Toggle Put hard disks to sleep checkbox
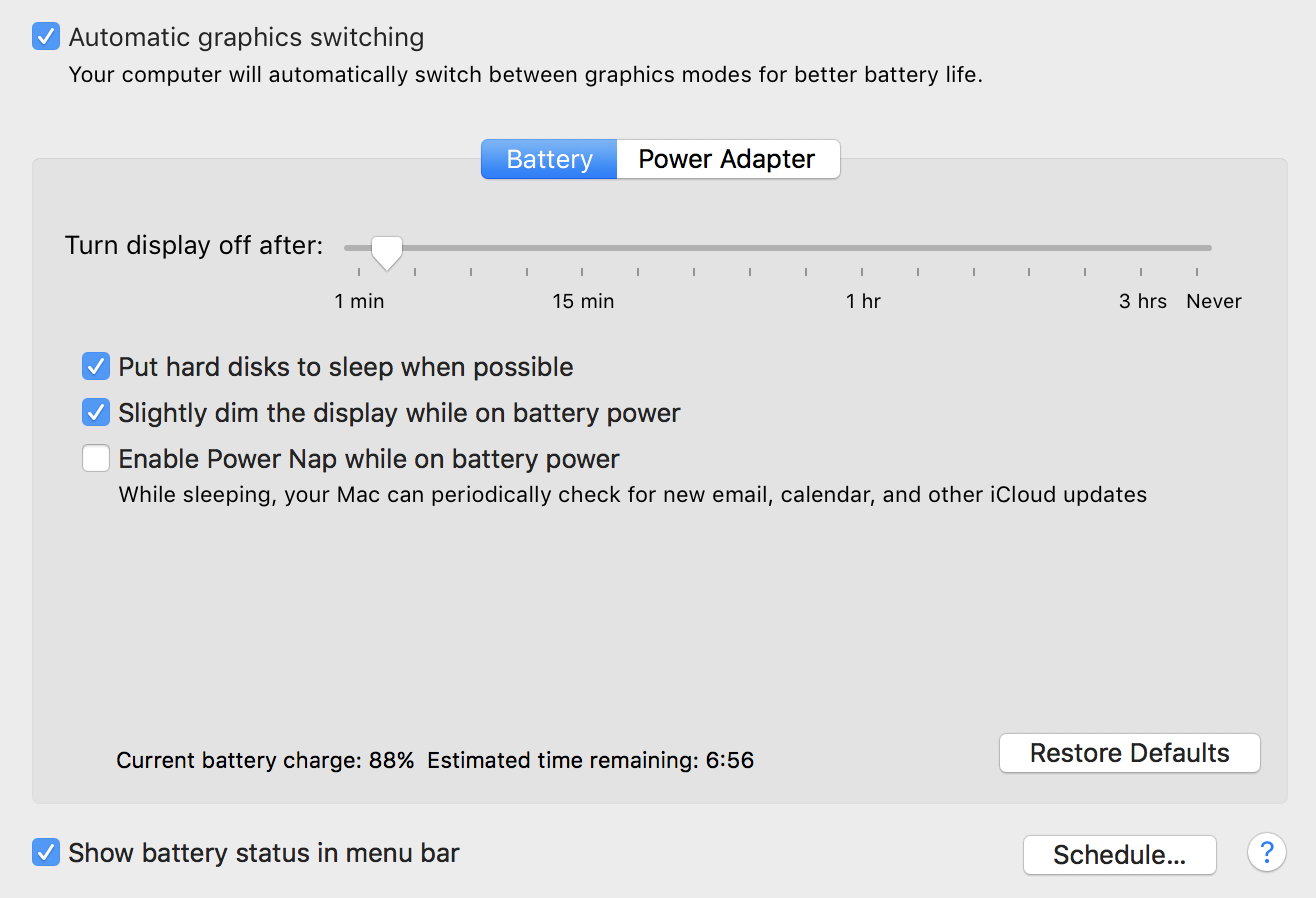Screen dimensions: 1316x898 click(96, 366)
